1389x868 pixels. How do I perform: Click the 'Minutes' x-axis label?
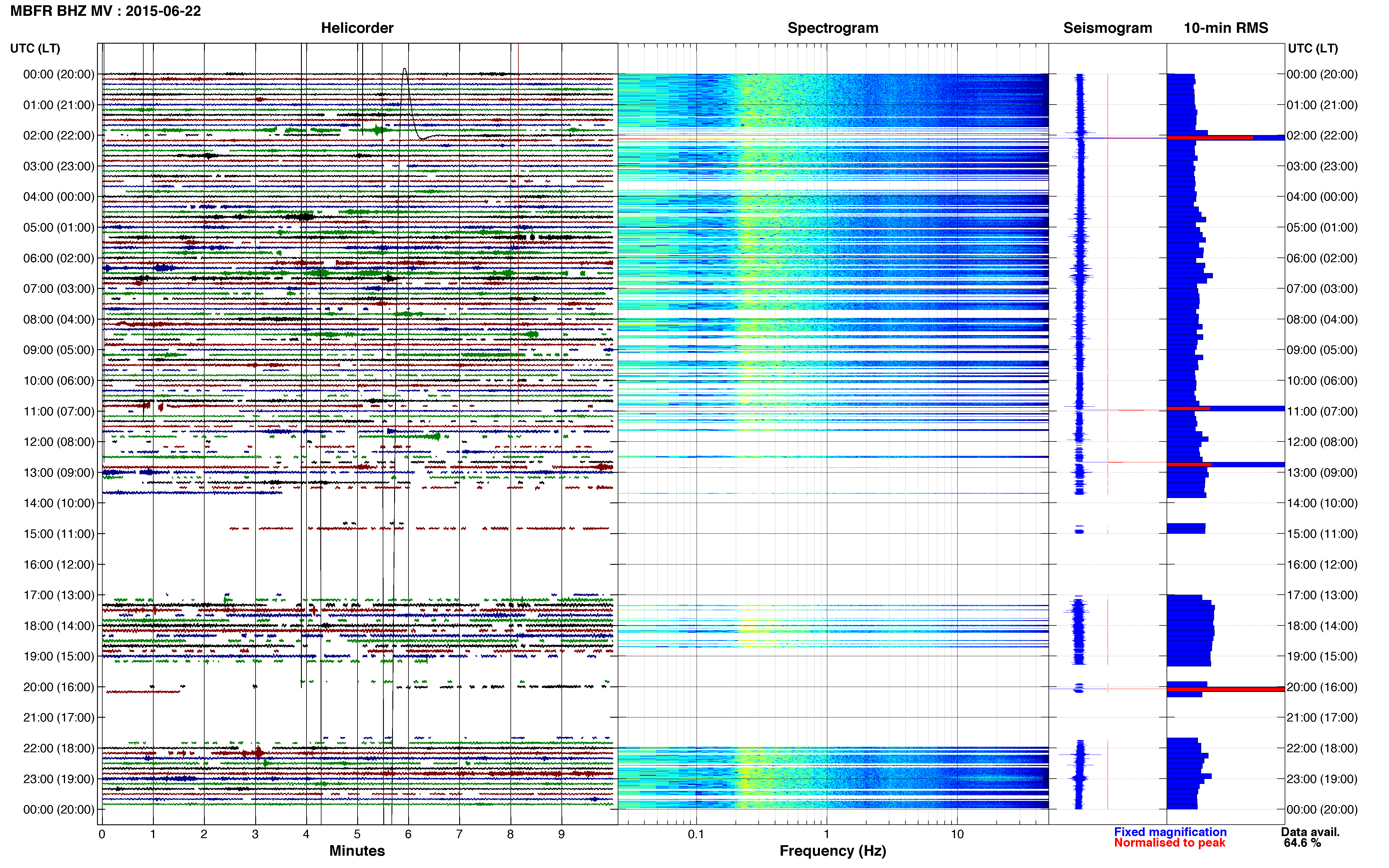(357, 851)
